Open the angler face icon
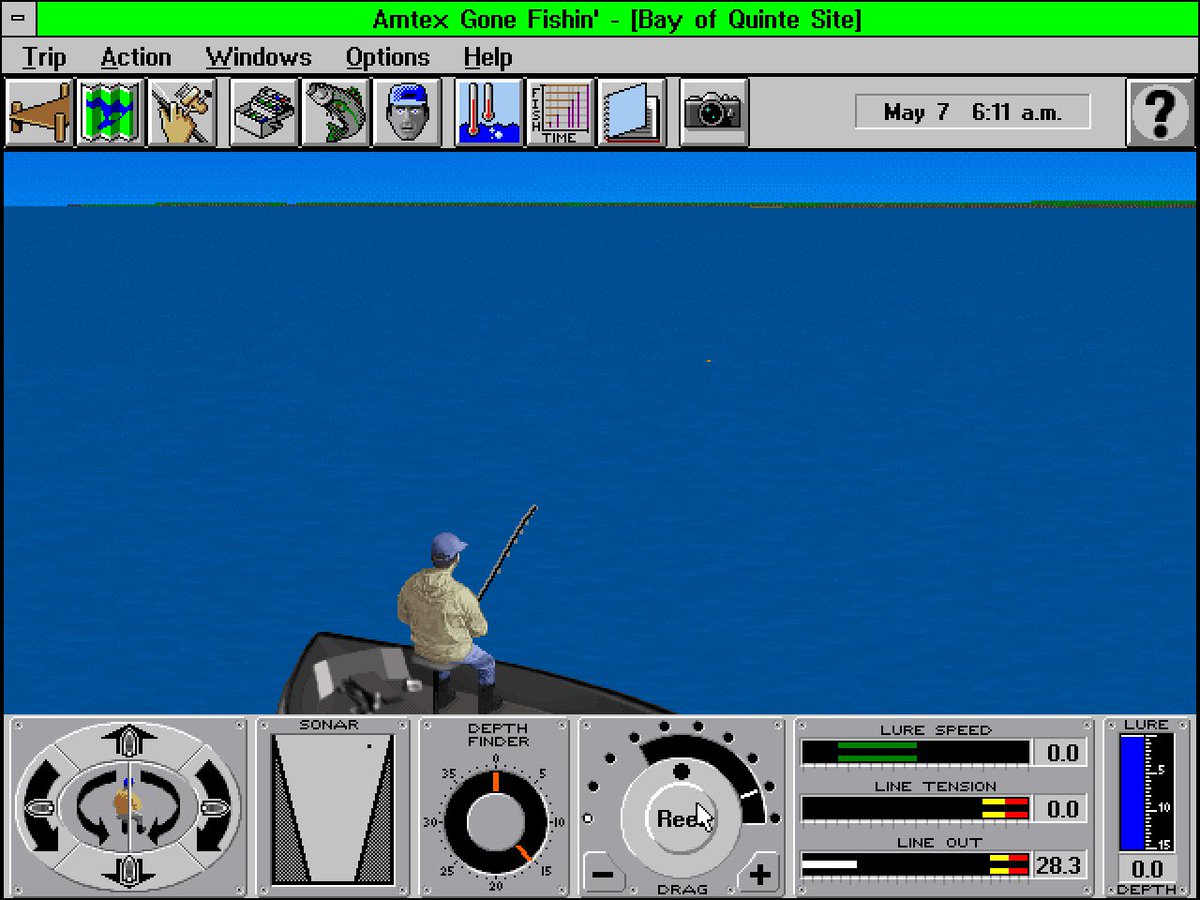 click(x=407, y=113)
